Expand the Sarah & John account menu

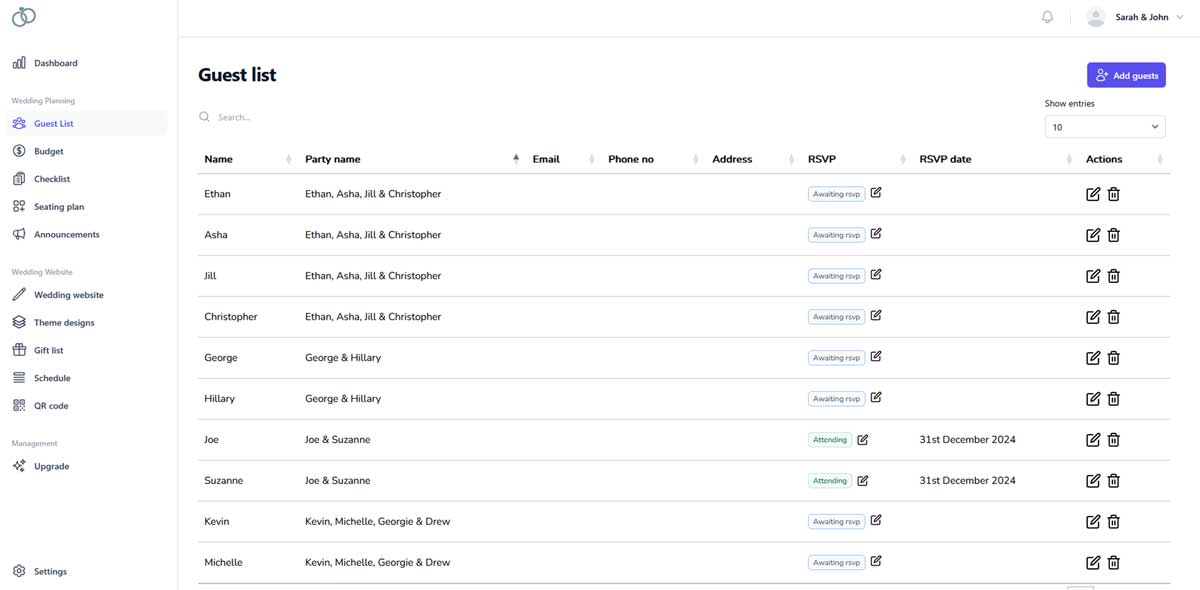click(1140, 17)
